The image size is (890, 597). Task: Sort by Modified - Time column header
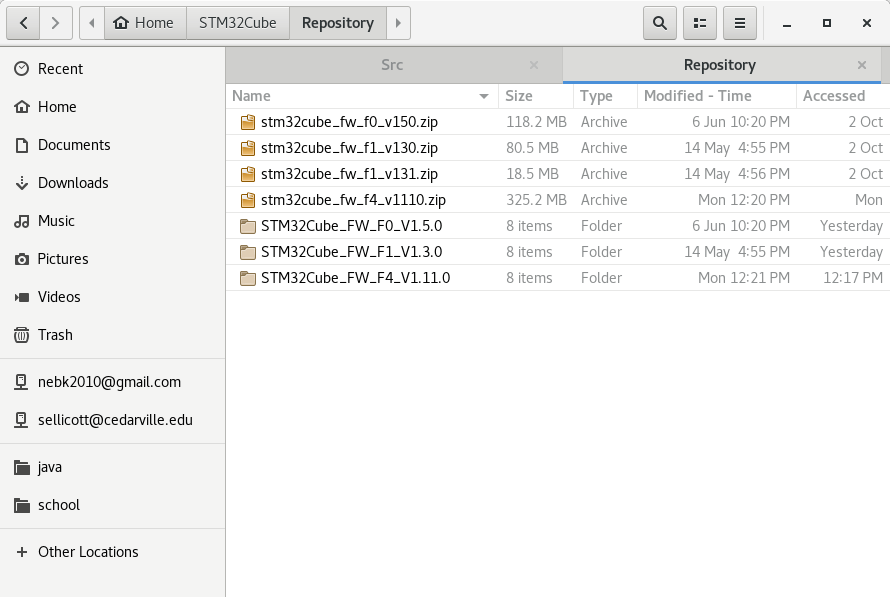pos(716,96)
